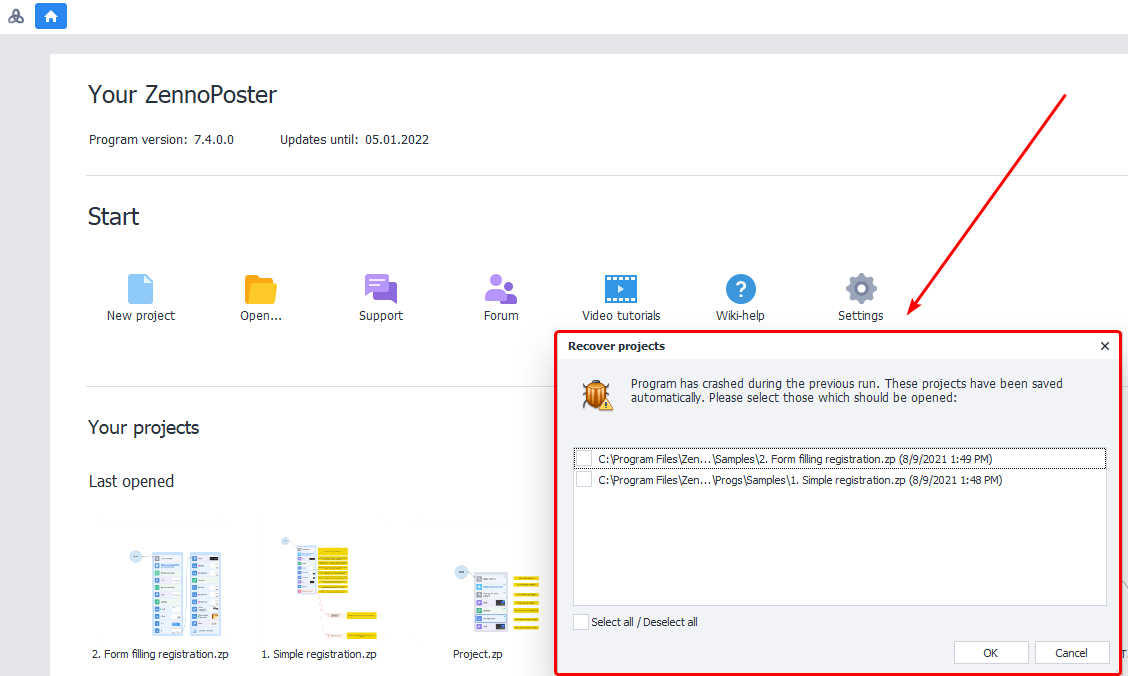Toggle Select all / Deselect all checkbox

tap(581, 622)
